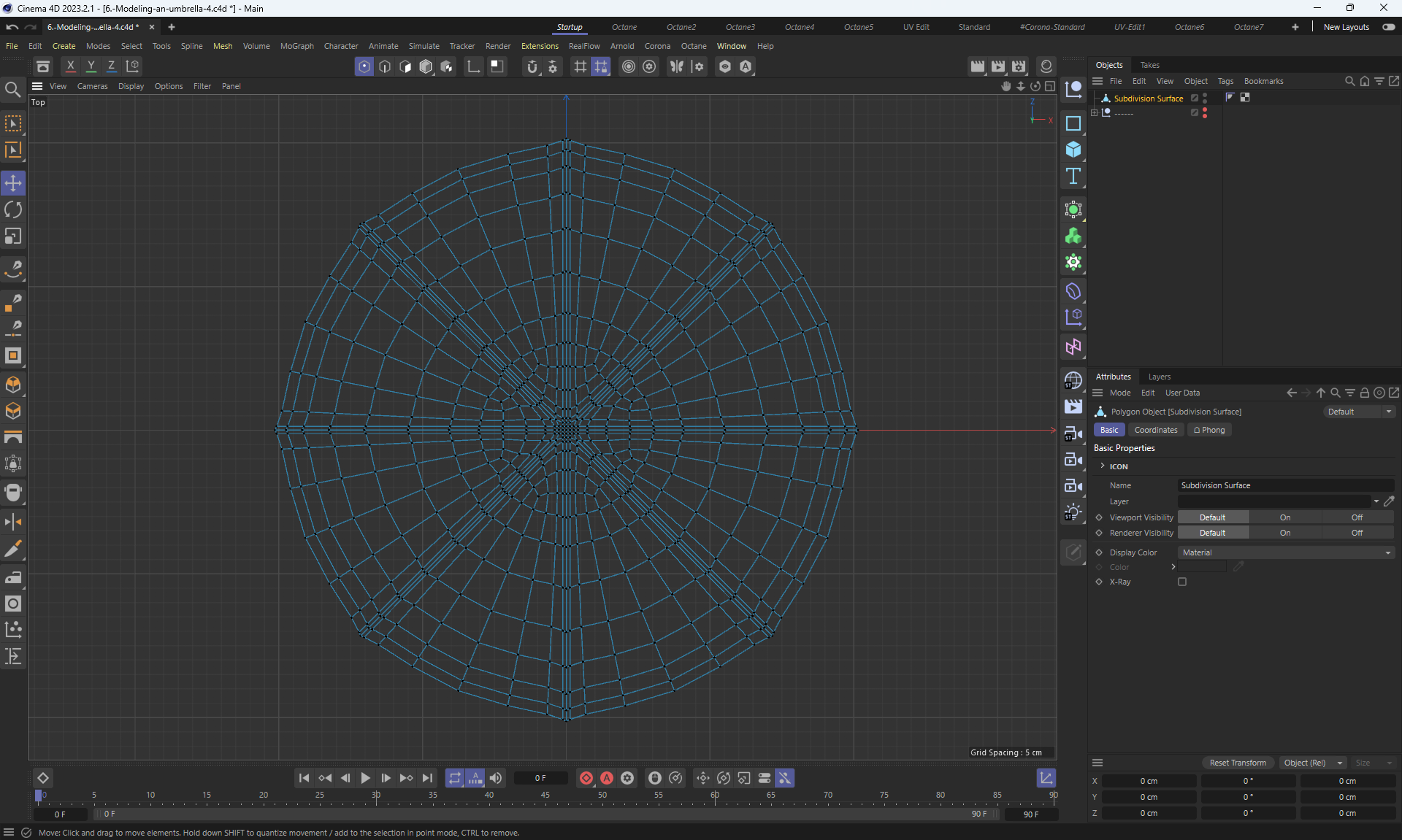Click the Text spline tool icon
Screen dimensions: 1402x840
(x=1073, y=176)
